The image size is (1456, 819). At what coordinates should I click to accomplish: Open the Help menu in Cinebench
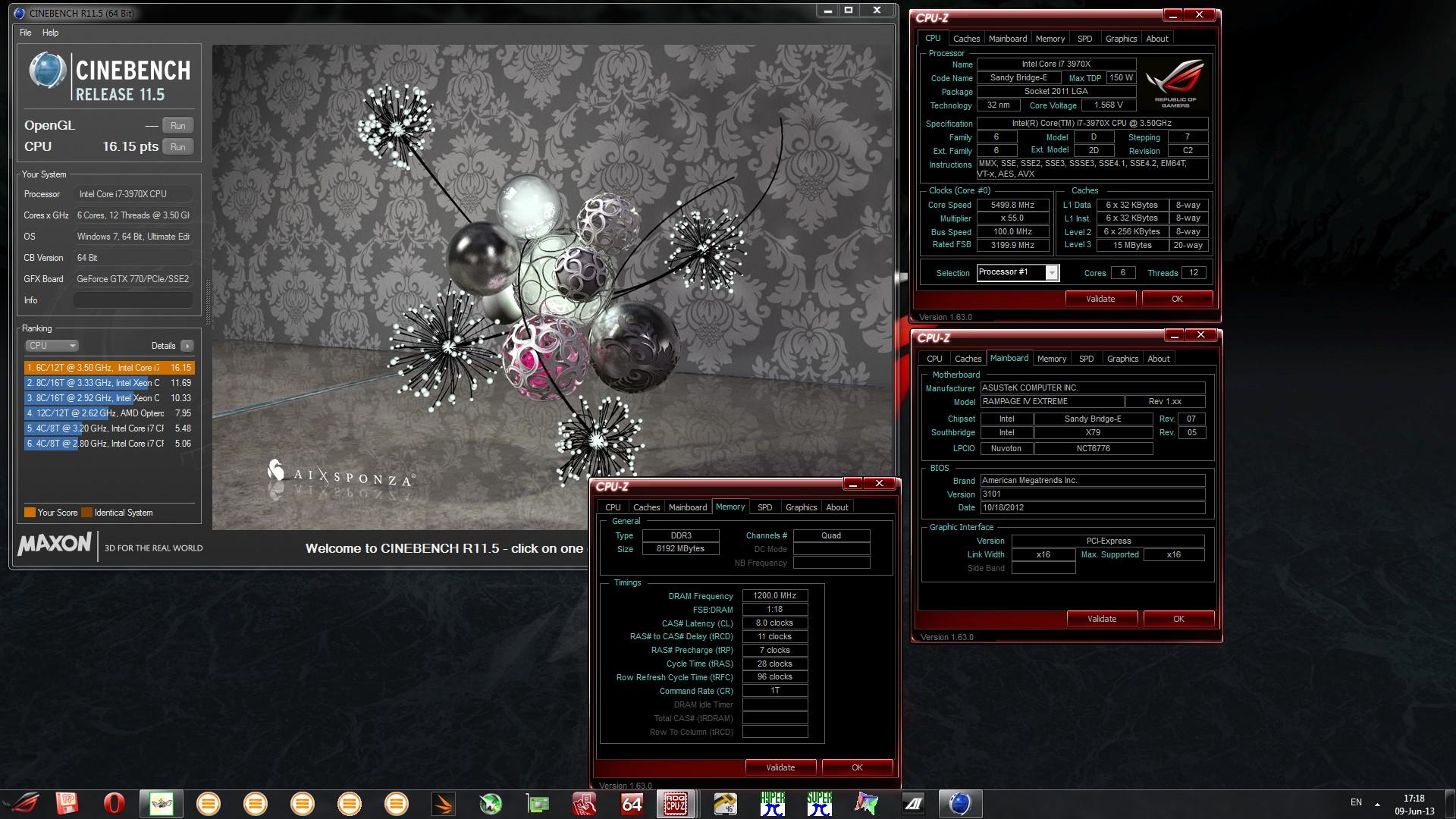coord(51,33)
